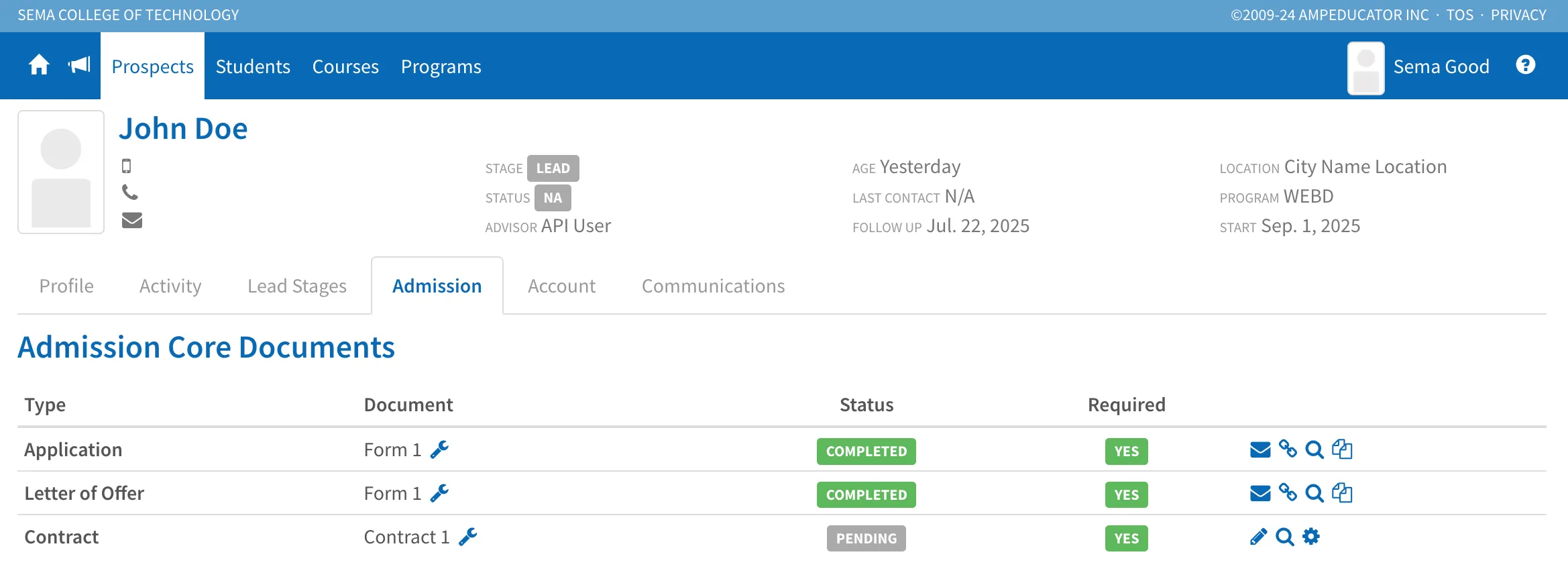
Task: Open the help question mark icon
Action: coord(1525,65)
